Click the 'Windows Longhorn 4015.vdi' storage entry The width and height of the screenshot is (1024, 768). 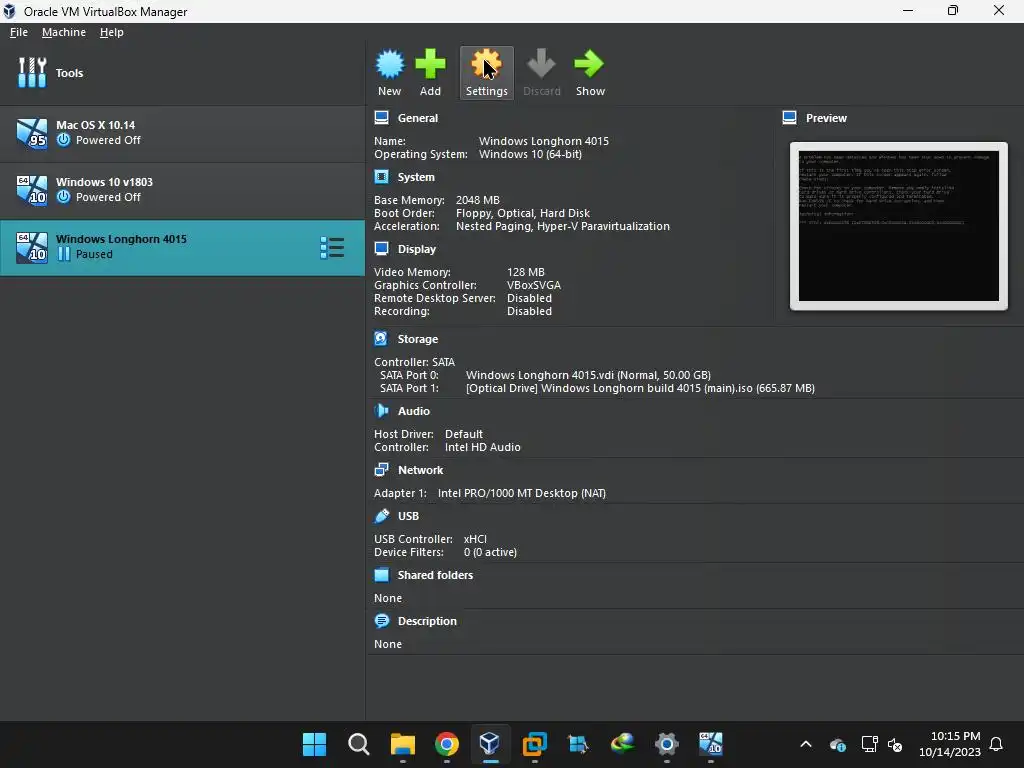click(588, 375)
